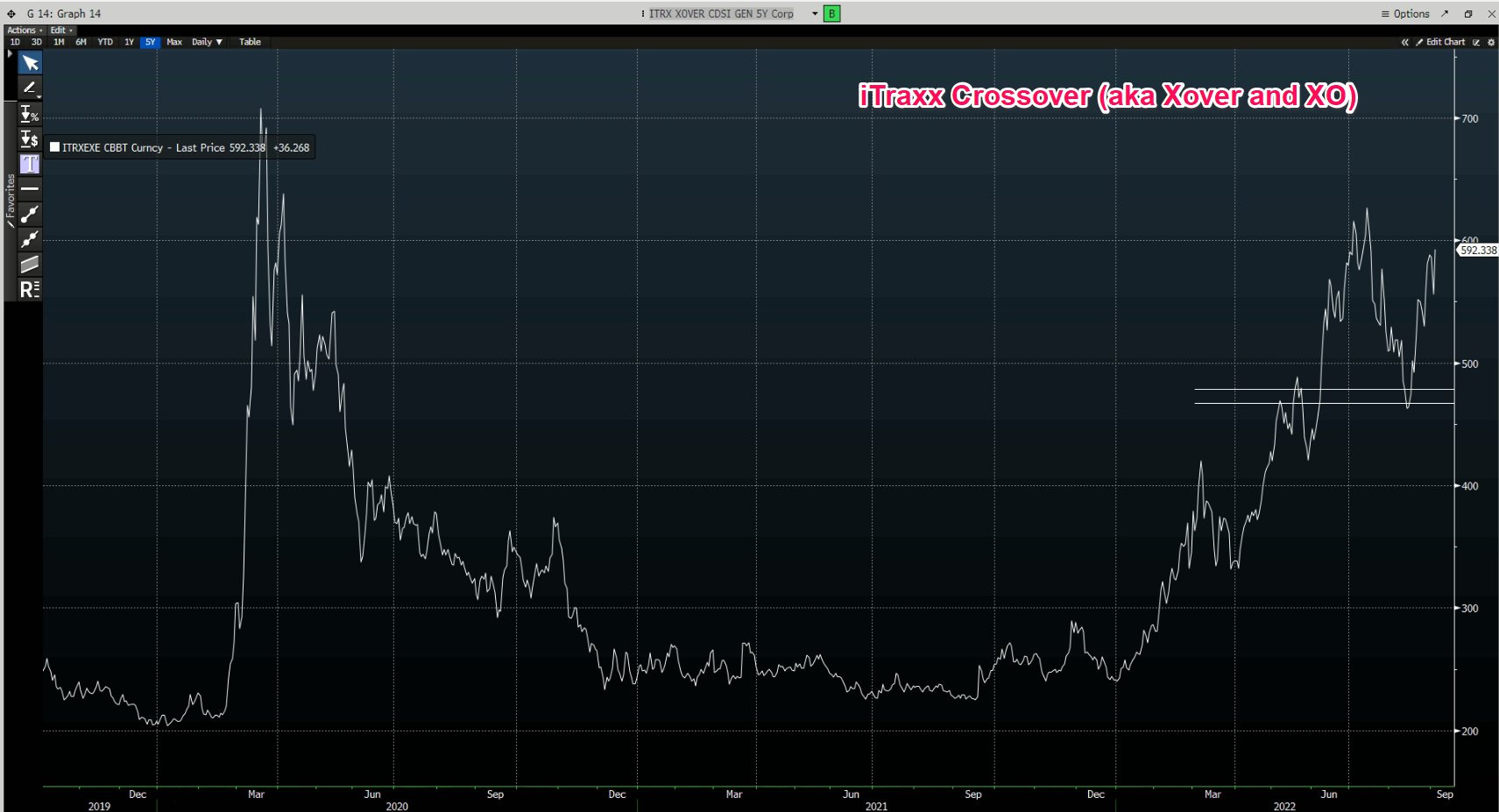Click the 200 y-axis label
Screen dimensions: 1499x812
[x=1468, y=731]
